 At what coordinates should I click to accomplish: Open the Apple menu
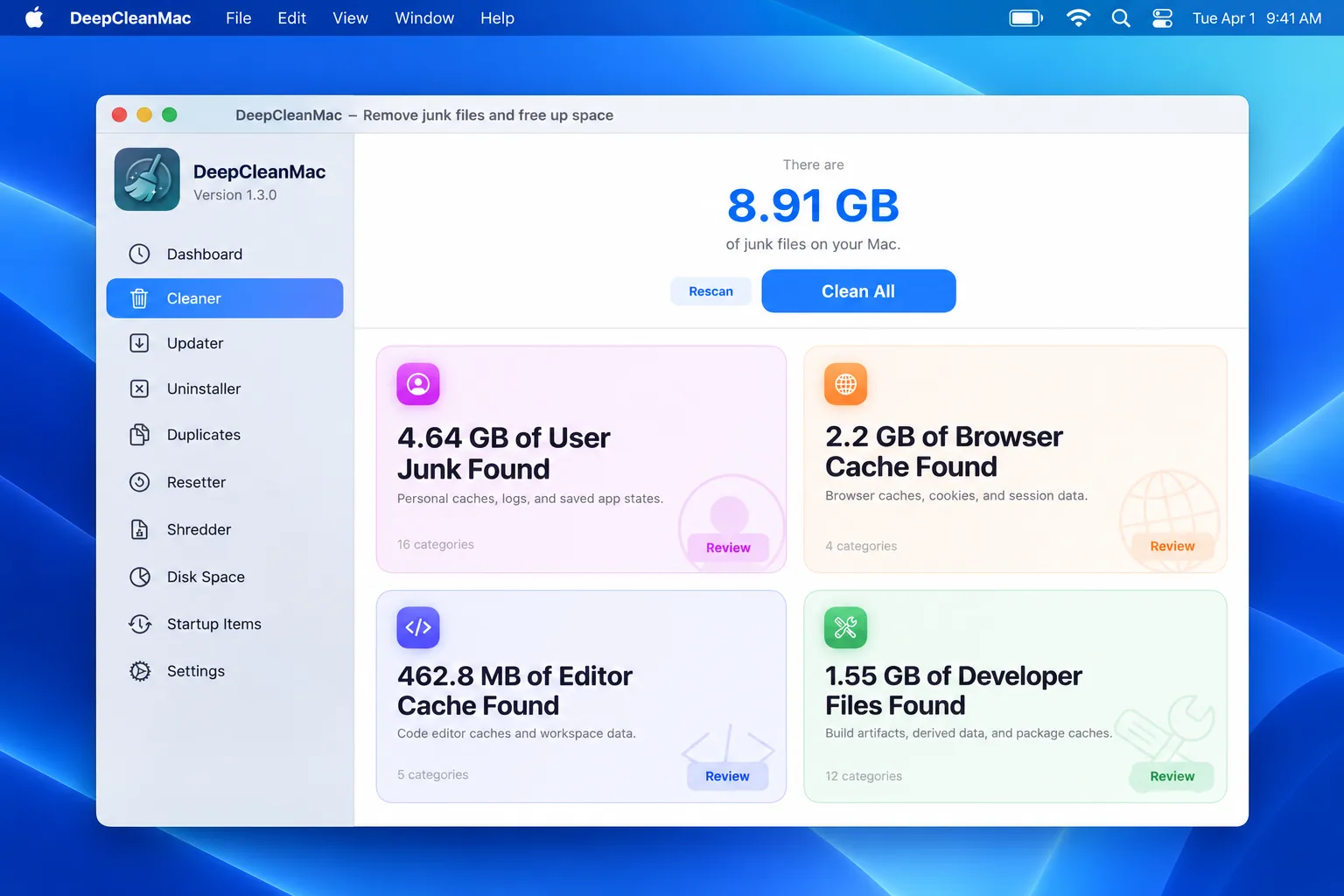[x=34, y=17]
